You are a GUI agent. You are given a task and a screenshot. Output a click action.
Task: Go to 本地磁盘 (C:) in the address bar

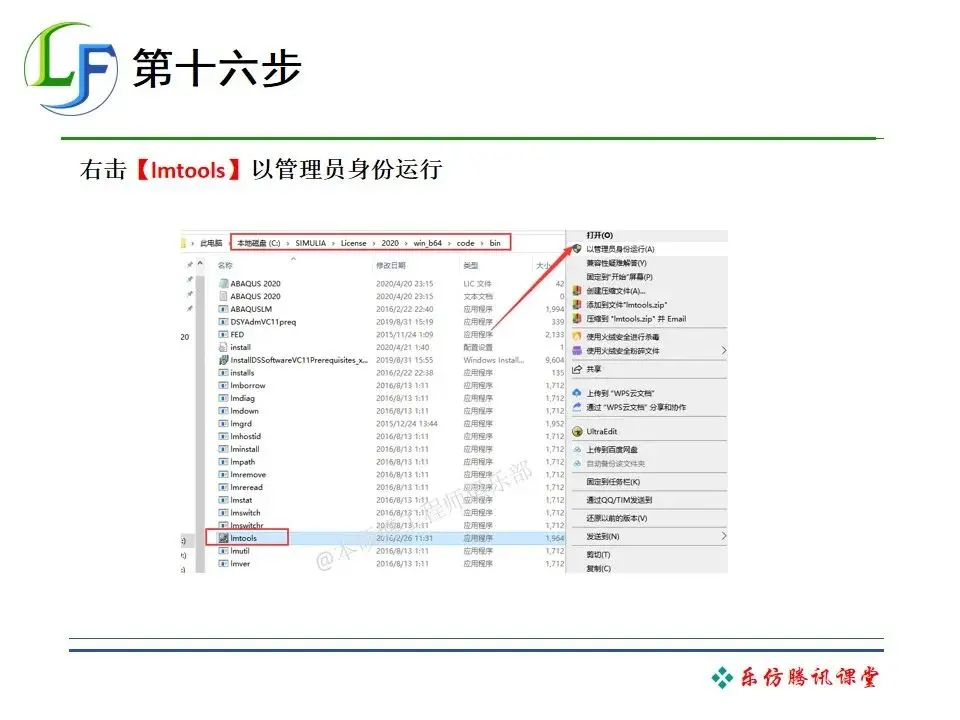pyautogui.click(x=258, y=243)
